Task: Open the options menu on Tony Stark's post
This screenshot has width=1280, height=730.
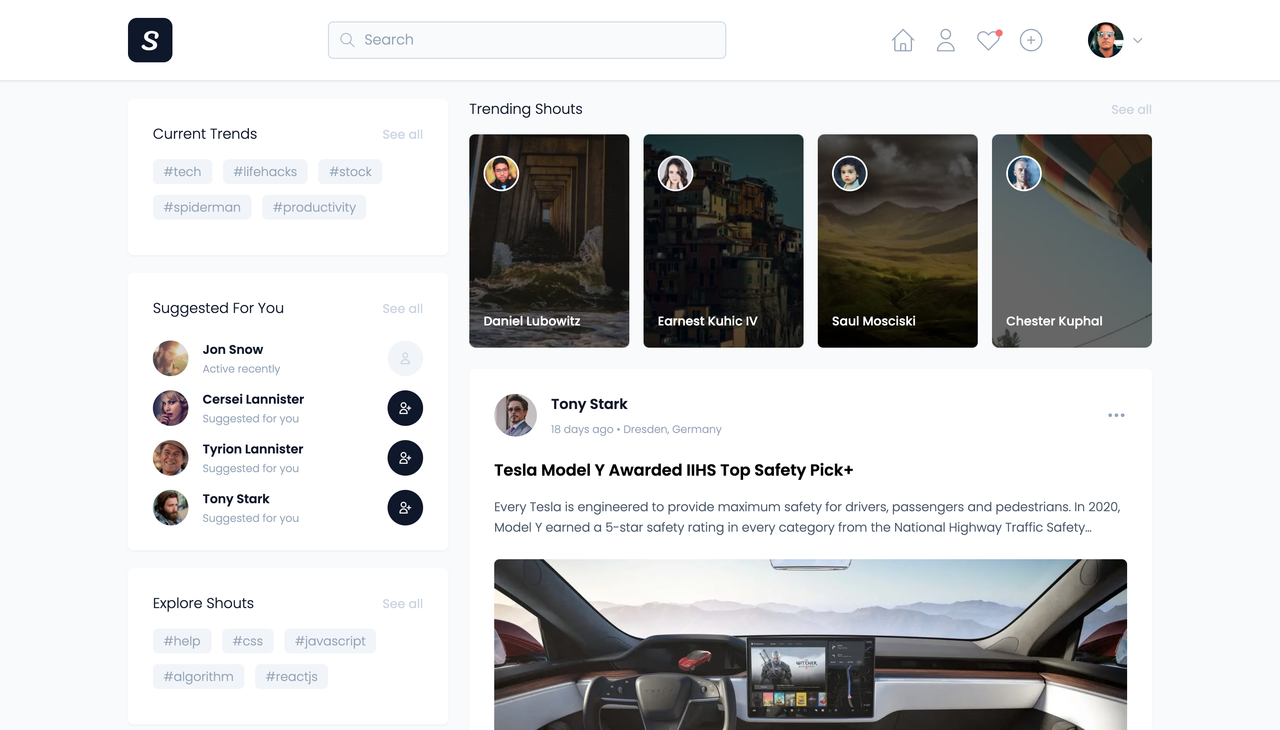Action: pyautogui.click(x=1116, y=414)
